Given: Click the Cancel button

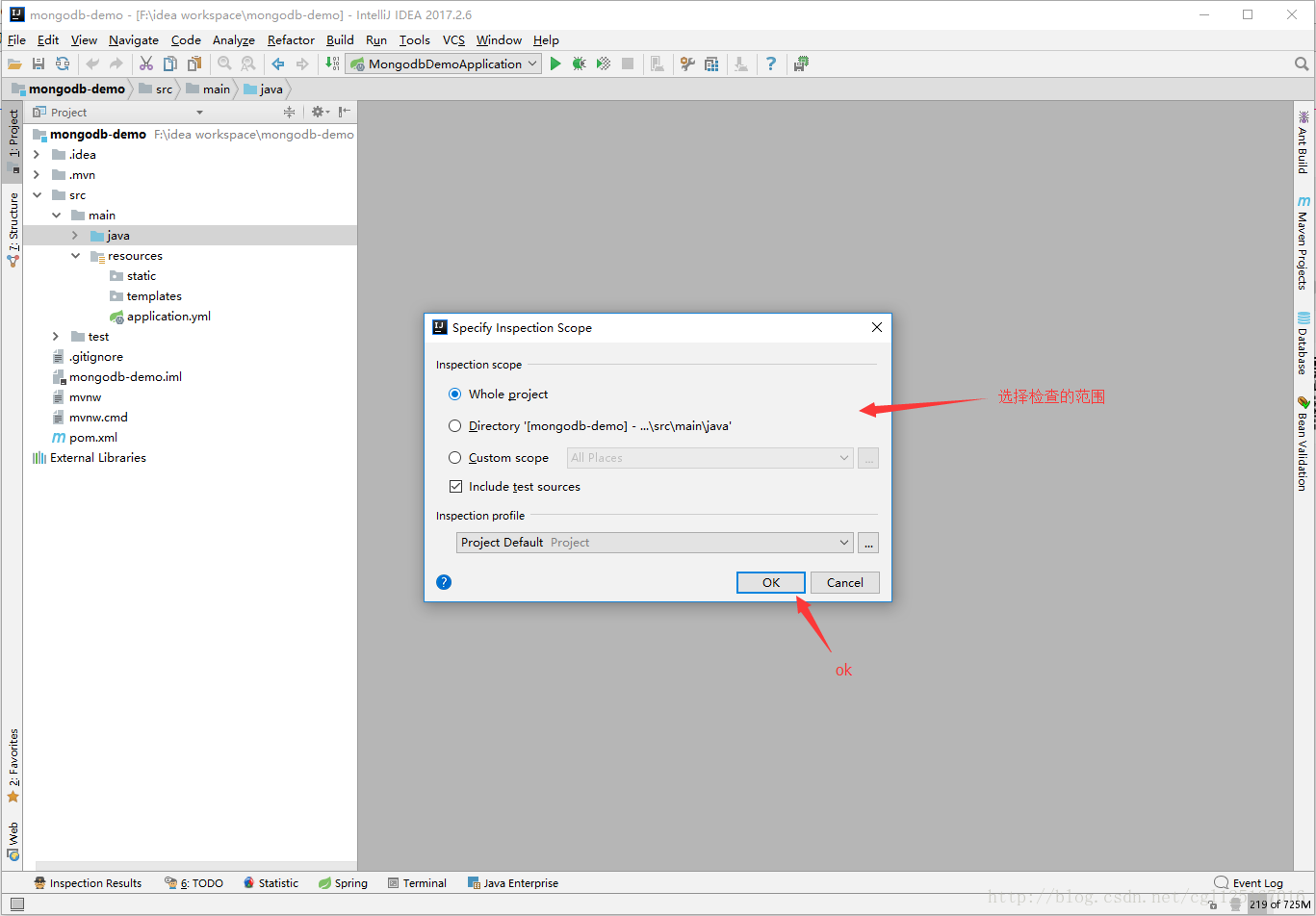Looking at the screenshot, I should point(845,582).
